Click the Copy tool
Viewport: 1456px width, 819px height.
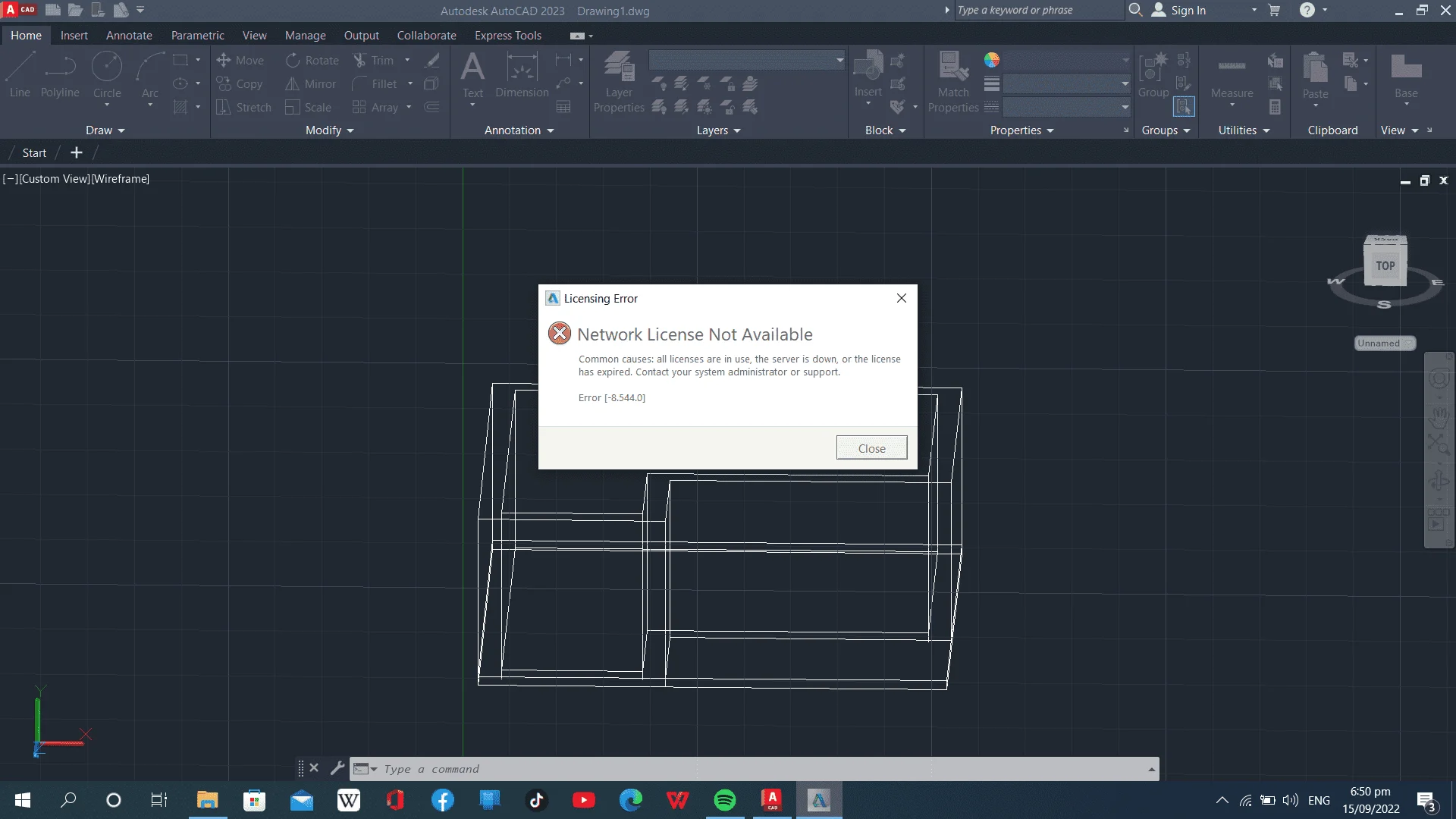(240, 83)
